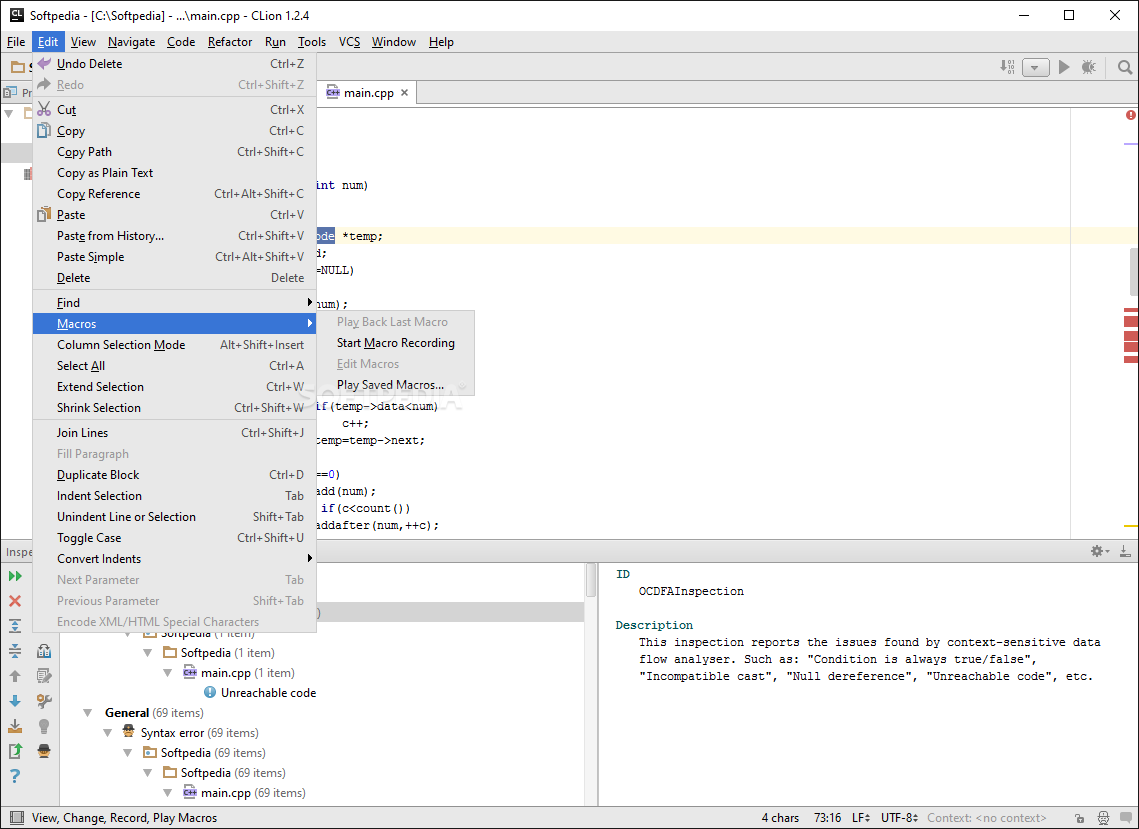The width and height of the screenshot is (1139, 829).
Task: Click the cursor position 73:16 in status bar
Action: click(827, 818)
